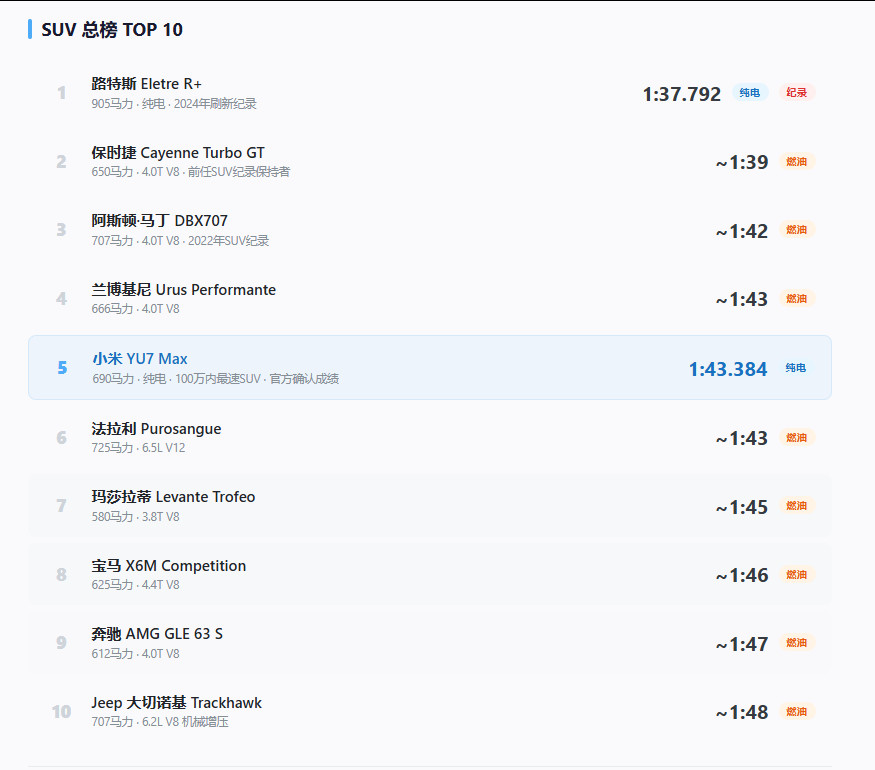
Task: Click the ~1:45 lap time
Action: pyautogui.click(x=742, y=508)
